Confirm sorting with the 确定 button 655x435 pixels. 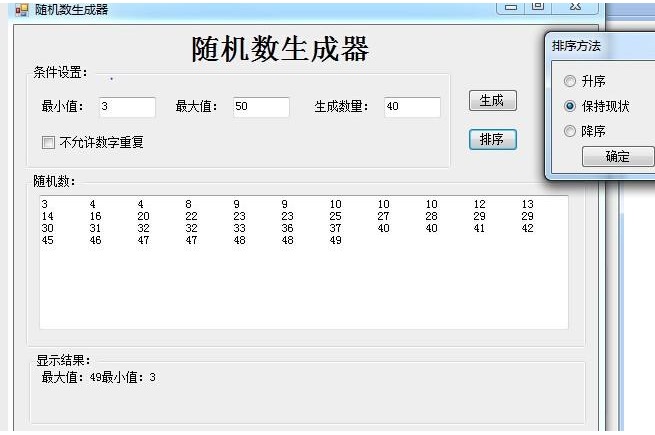point(617,157)
